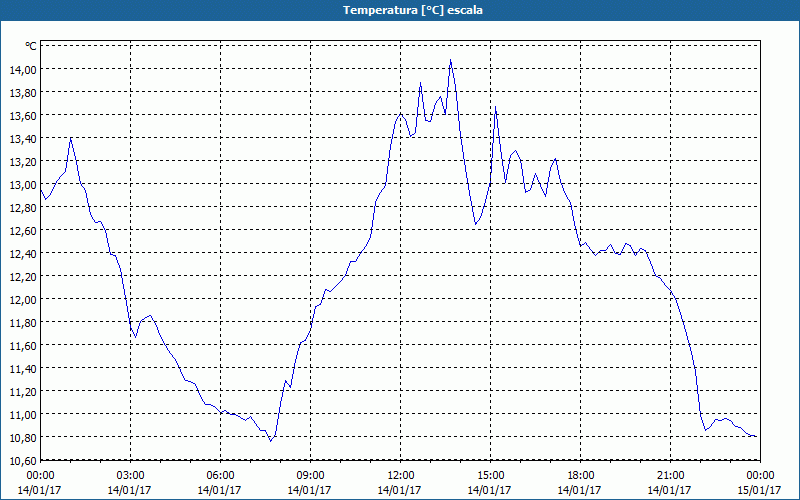Click the "Temperatura [°C] escala" title
800x500 pixels.
click(413, 10)
